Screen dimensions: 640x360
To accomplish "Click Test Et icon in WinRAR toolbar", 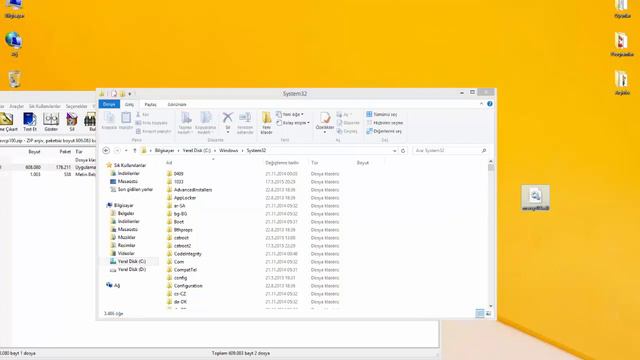I will [30, 122].
